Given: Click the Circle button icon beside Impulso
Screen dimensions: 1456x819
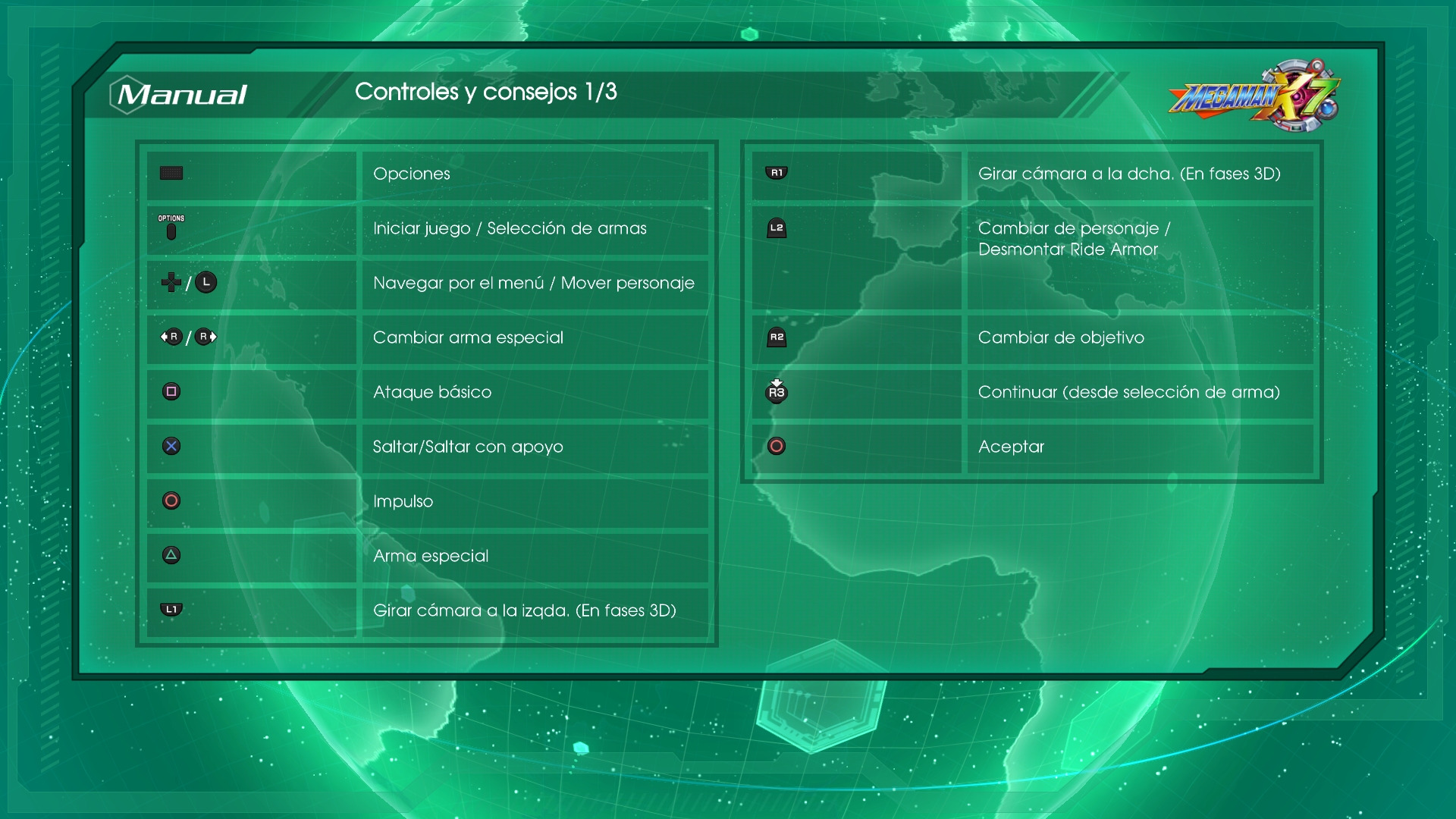Looking at the screenshot, I should click(171, 500).
